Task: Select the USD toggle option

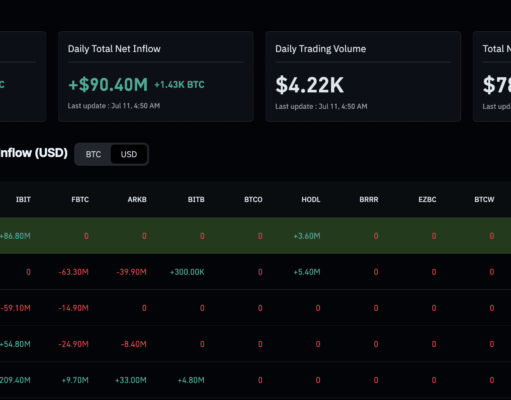Action: tap(129, 154)
